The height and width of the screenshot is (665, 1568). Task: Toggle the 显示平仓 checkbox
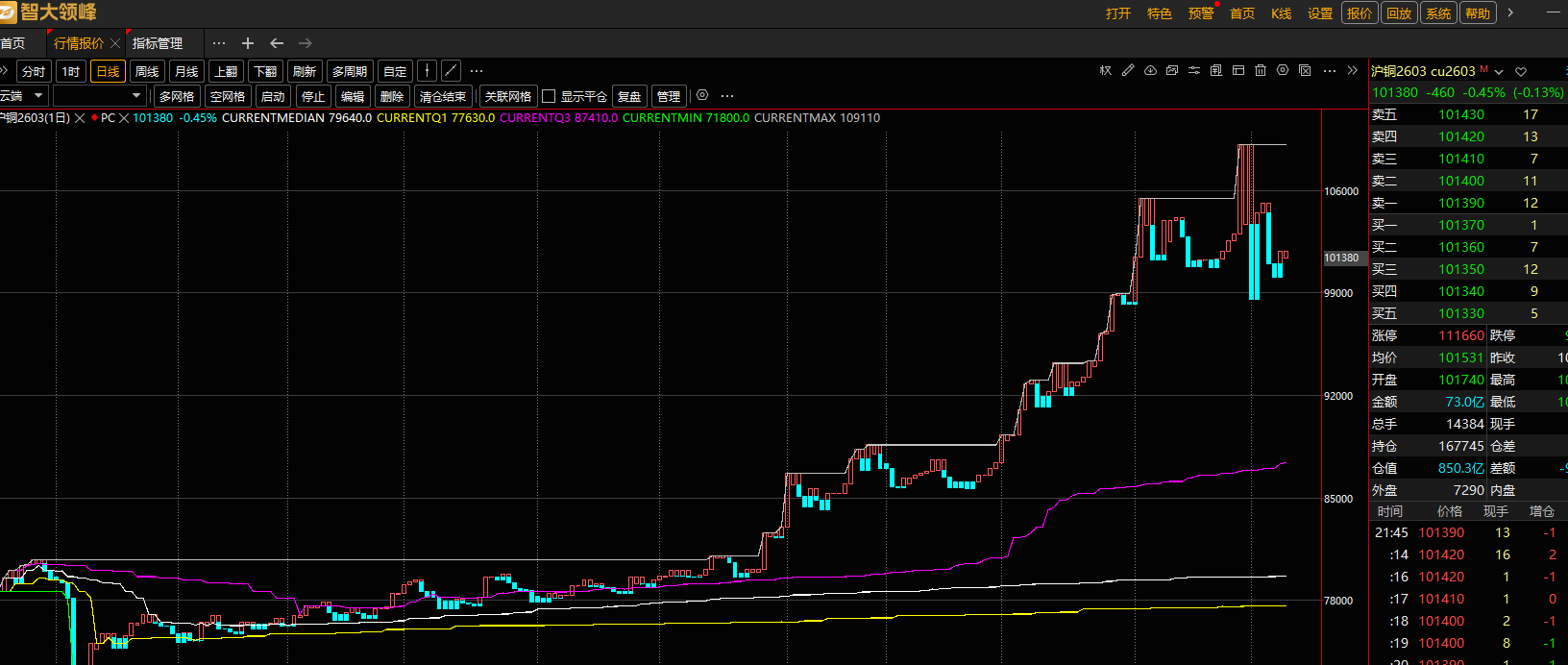point(549,96)
